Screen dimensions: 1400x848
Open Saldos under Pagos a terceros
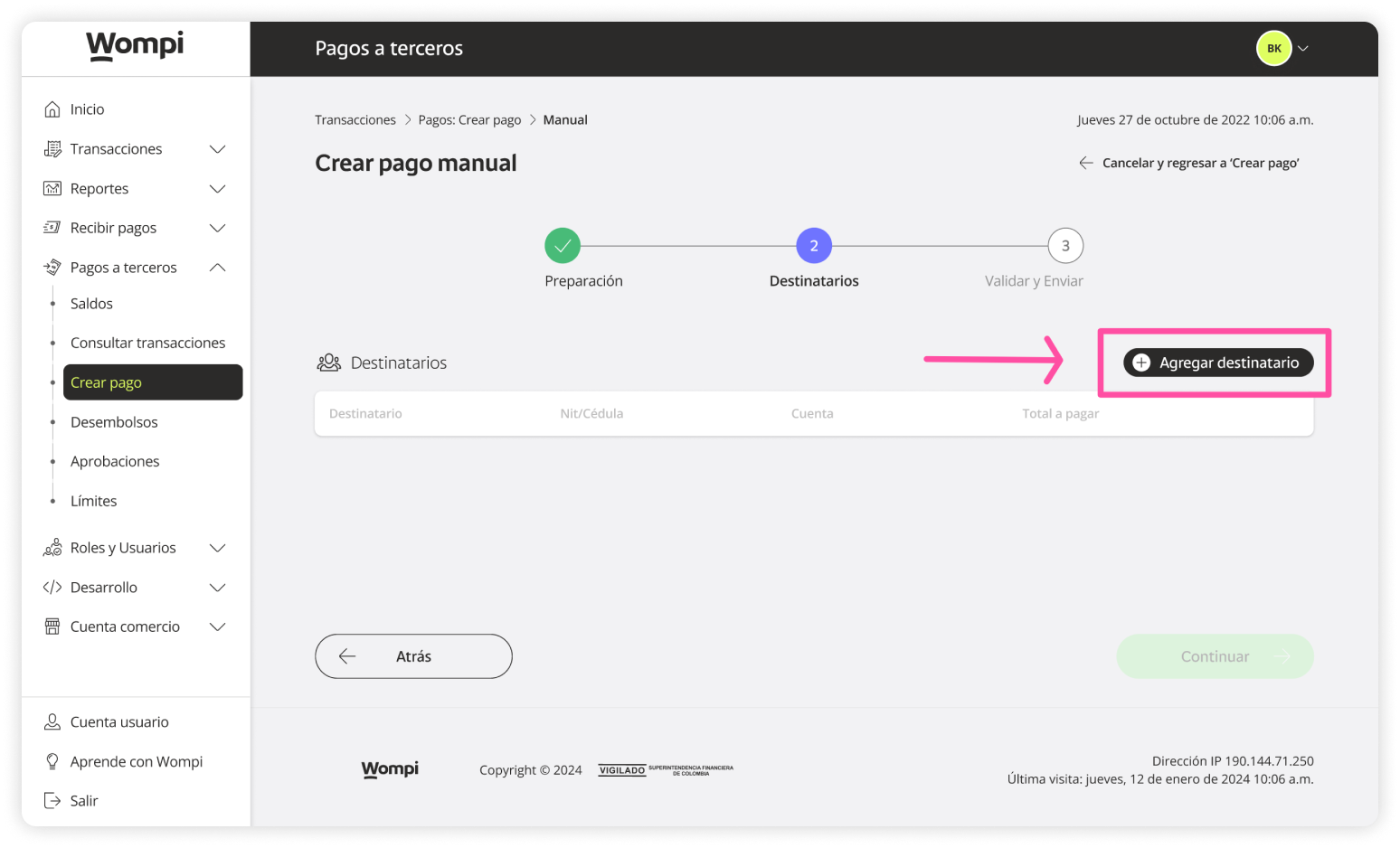[x=91, y=304]
